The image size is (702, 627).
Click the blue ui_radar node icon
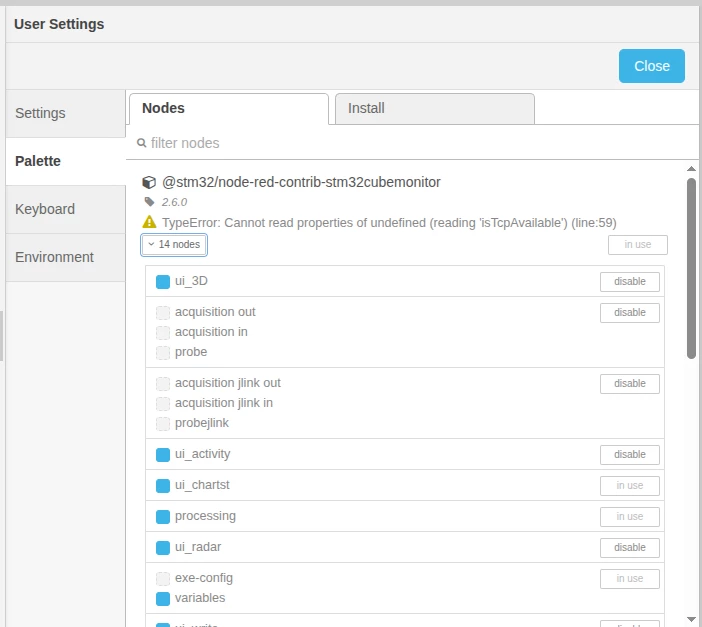point(163,547)
